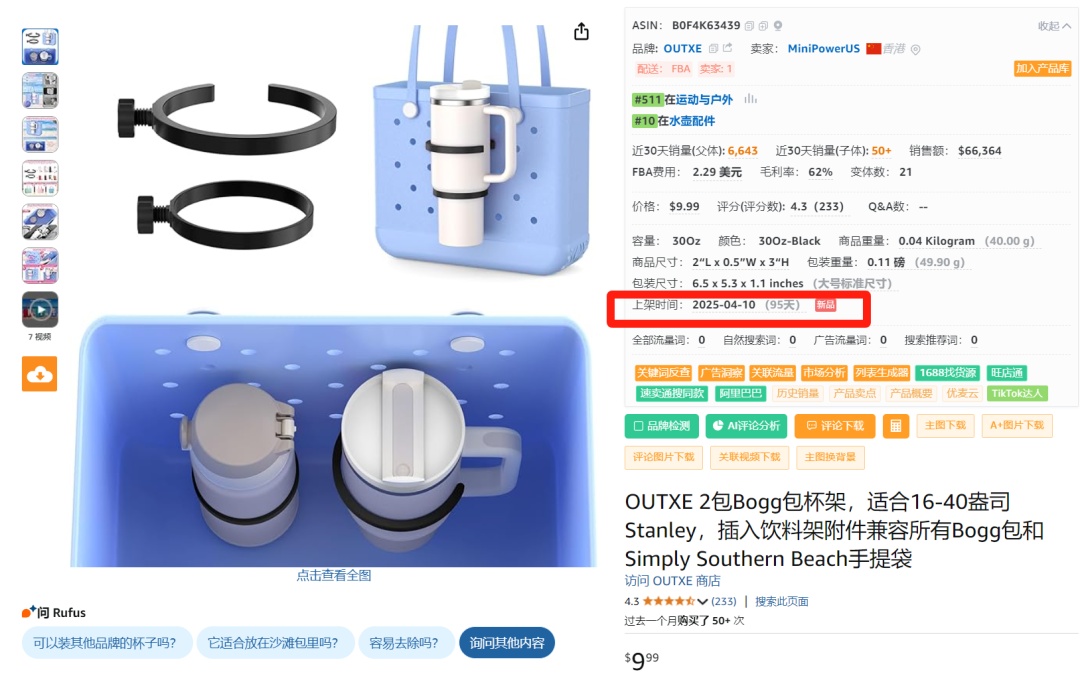The width and height of the screenshot is (1080, 688).
Task: Click the share icon above the product image
Action: (581, 32)
